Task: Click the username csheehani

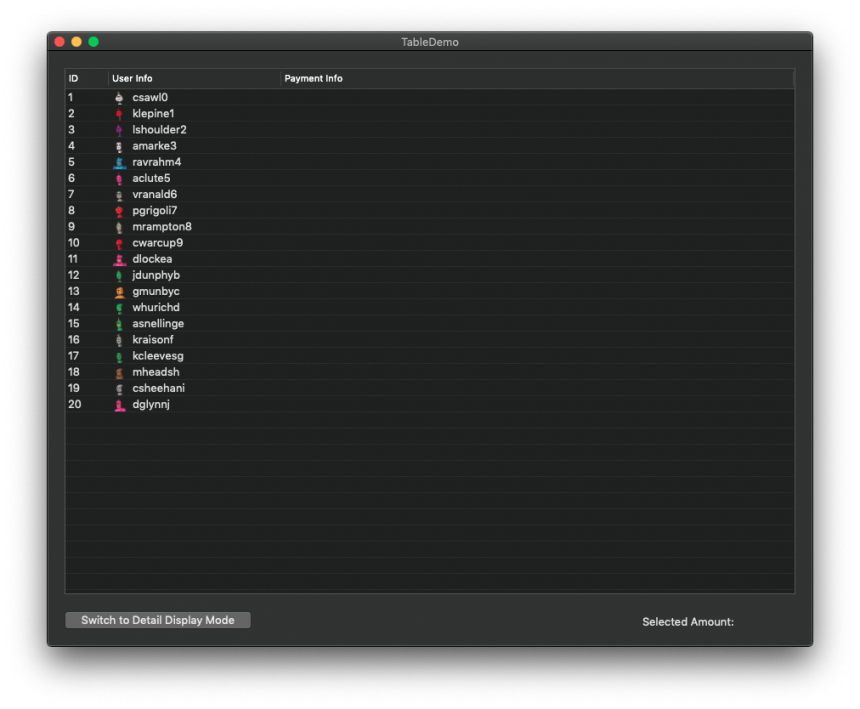Action: pyautogui.click(x=158, y=387)
